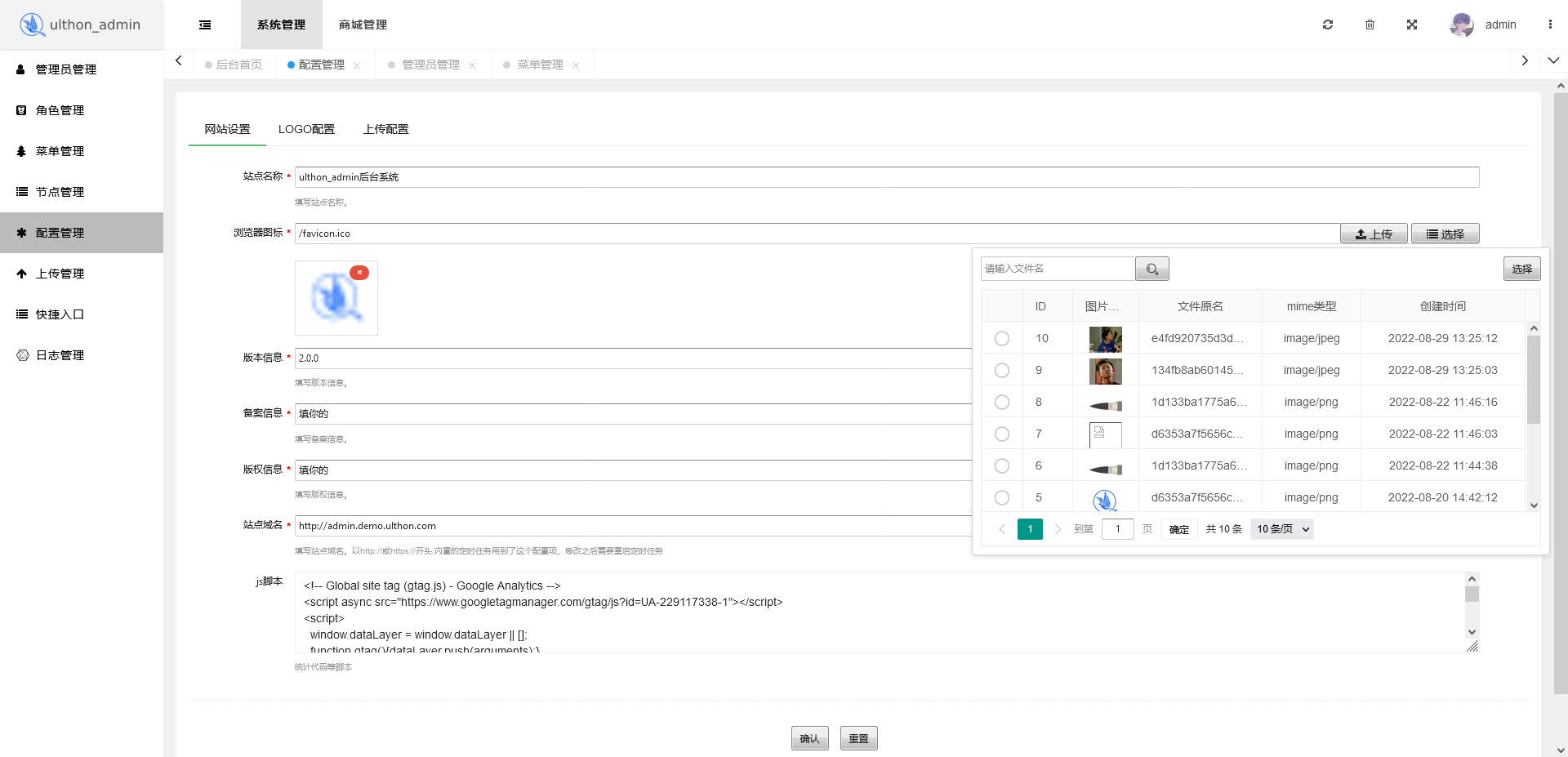Switch to 系统管理 top menu
1568x757 pixels.
[x=282, y=24]
